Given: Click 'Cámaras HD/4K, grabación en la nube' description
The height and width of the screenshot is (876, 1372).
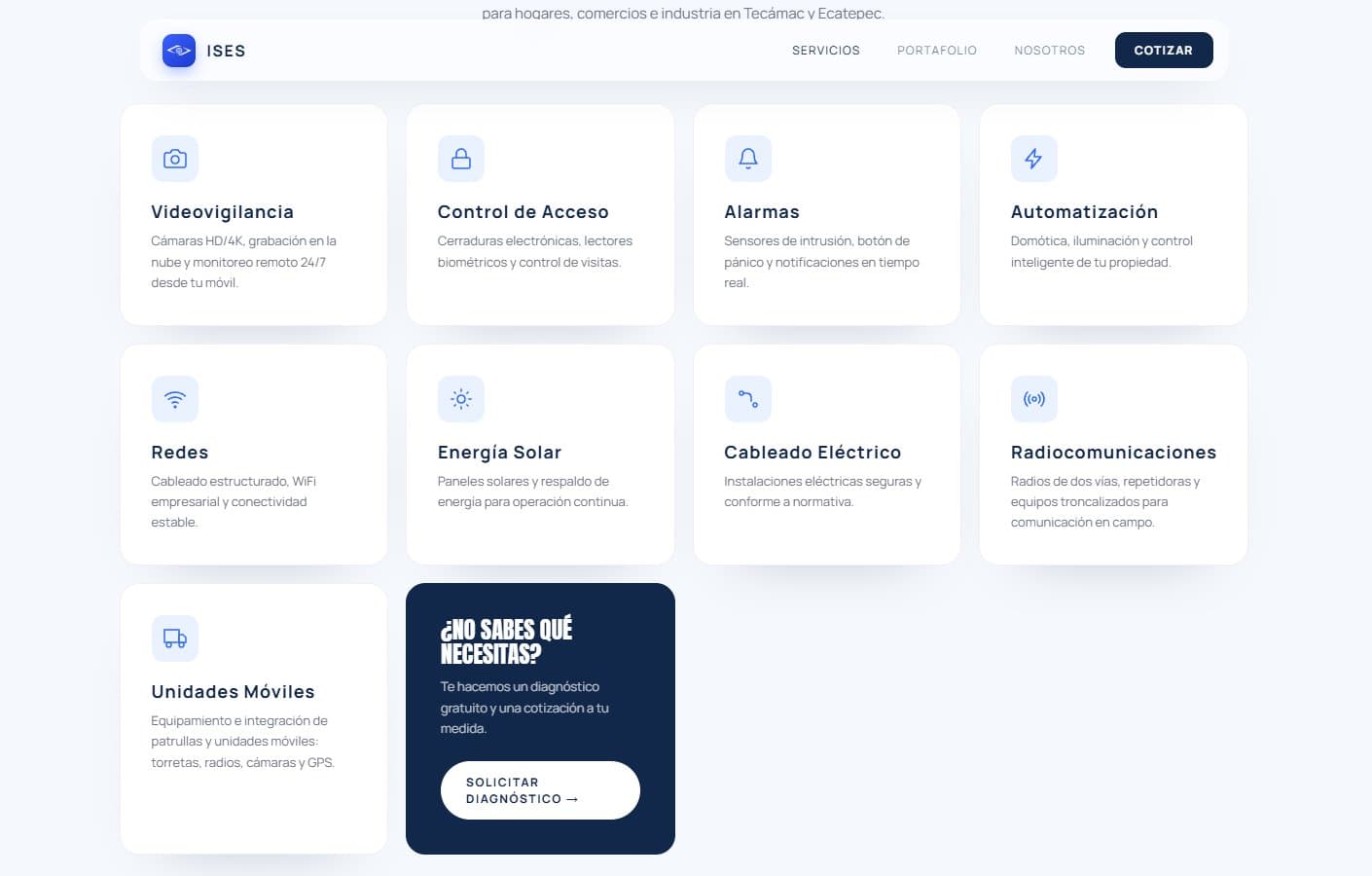Looking at the screenshot, I should [x=243, y=262].
